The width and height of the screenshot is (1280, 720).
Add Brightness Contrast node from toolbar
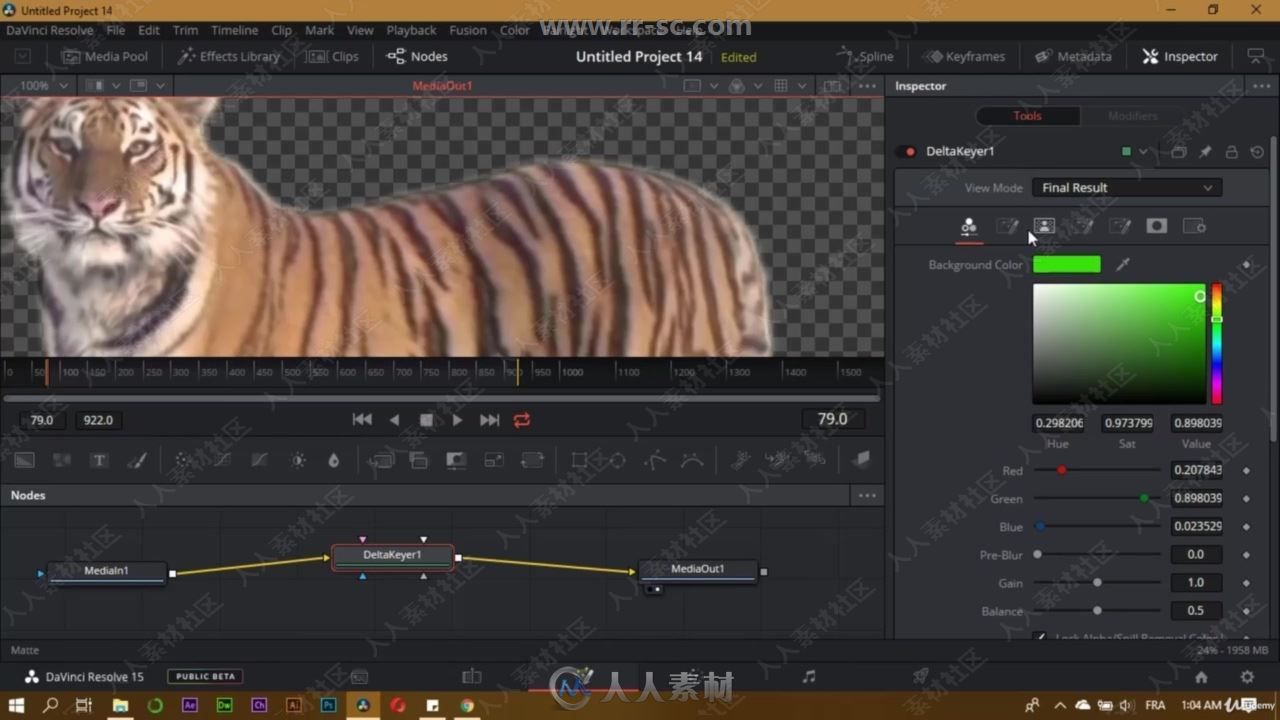click(x=298, y=460)
